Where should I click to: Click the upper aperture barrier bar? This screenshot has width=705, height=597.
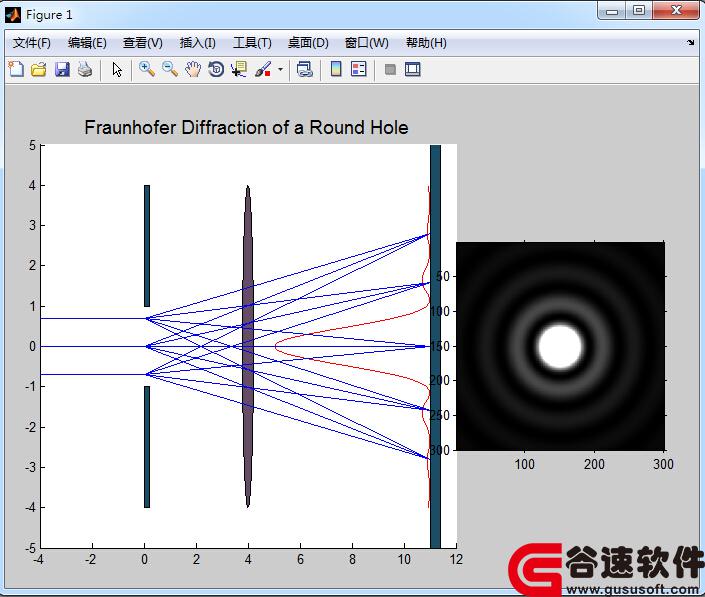coord(147,245)
